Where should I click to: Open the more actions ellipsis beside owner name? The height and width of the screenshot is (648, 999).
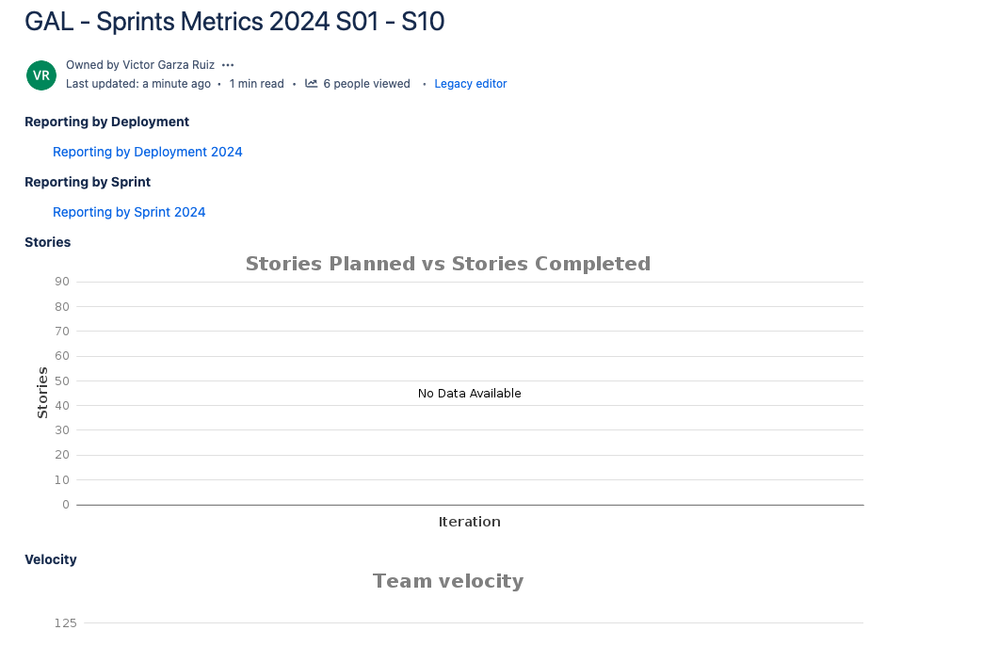click(227, 65)
